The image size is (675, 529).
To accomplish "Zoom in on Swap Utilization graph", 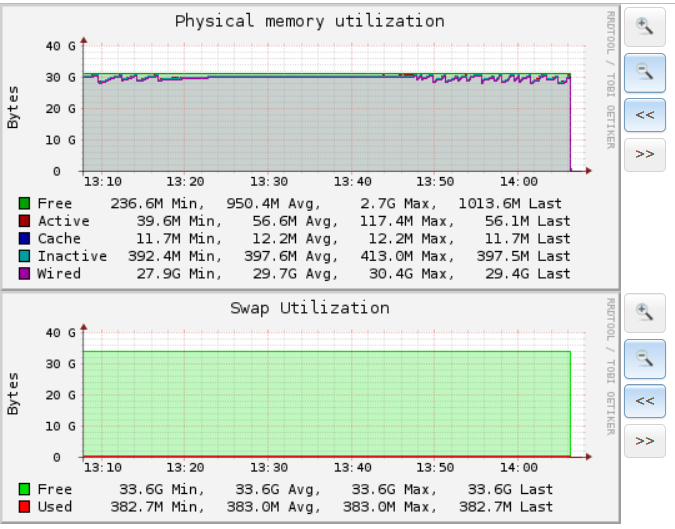I will pos(644,313).
